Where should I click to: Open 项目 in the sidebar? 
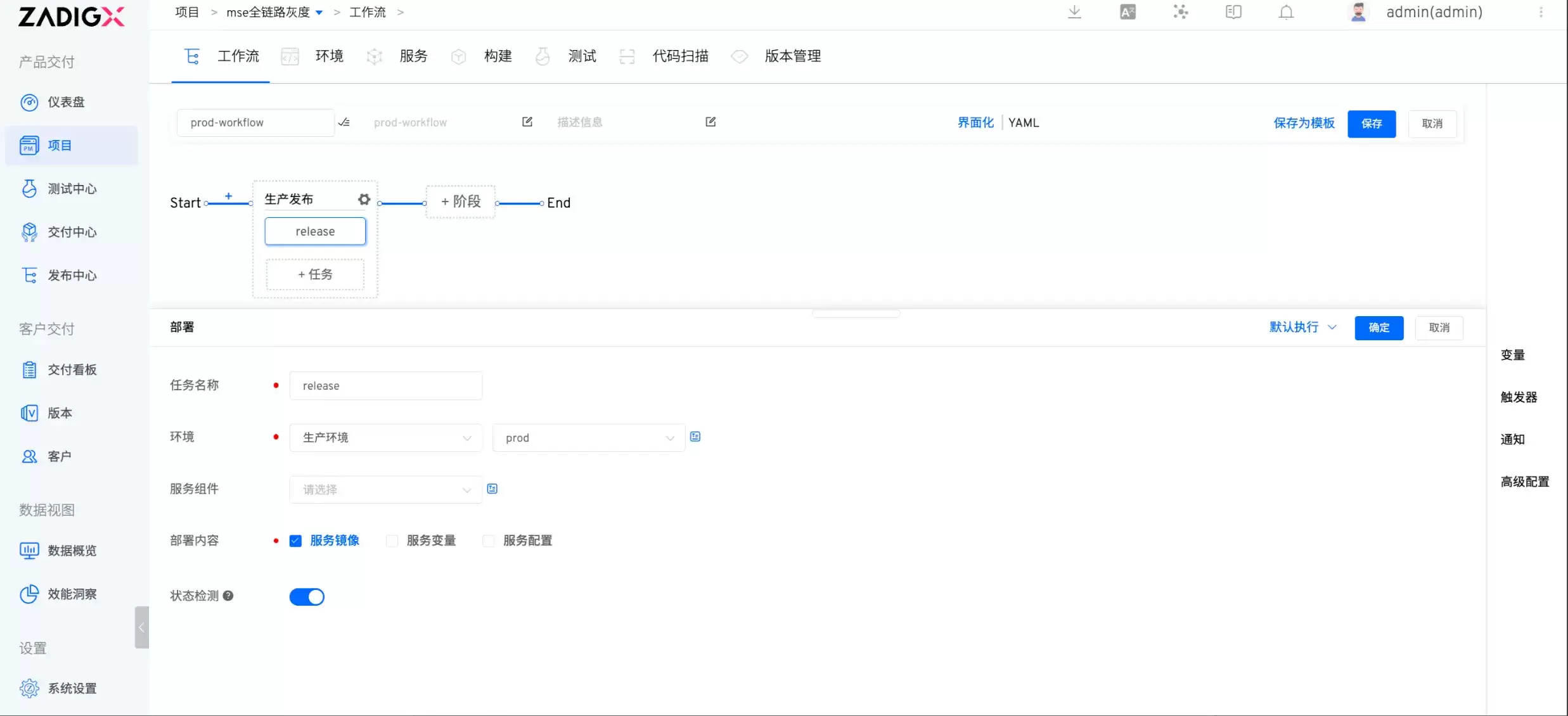[71, 146]
